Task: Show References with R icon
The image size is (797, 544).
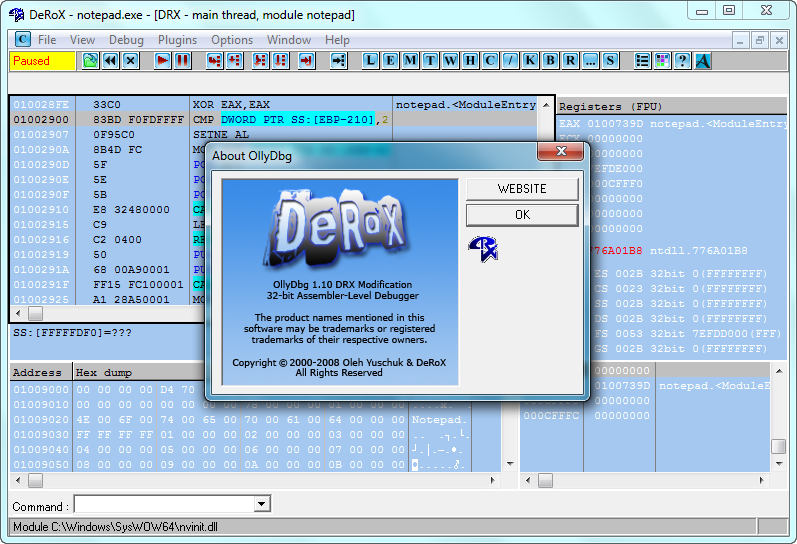Action: coord(570,61)
